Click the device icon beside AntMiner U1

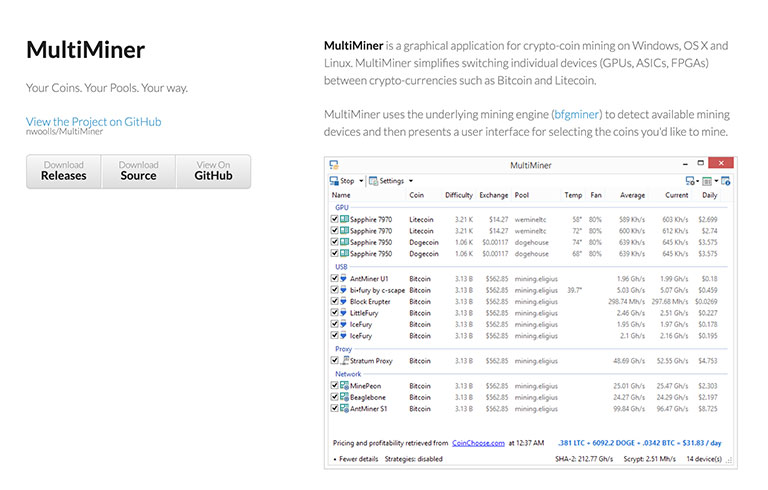pos(343,278)
